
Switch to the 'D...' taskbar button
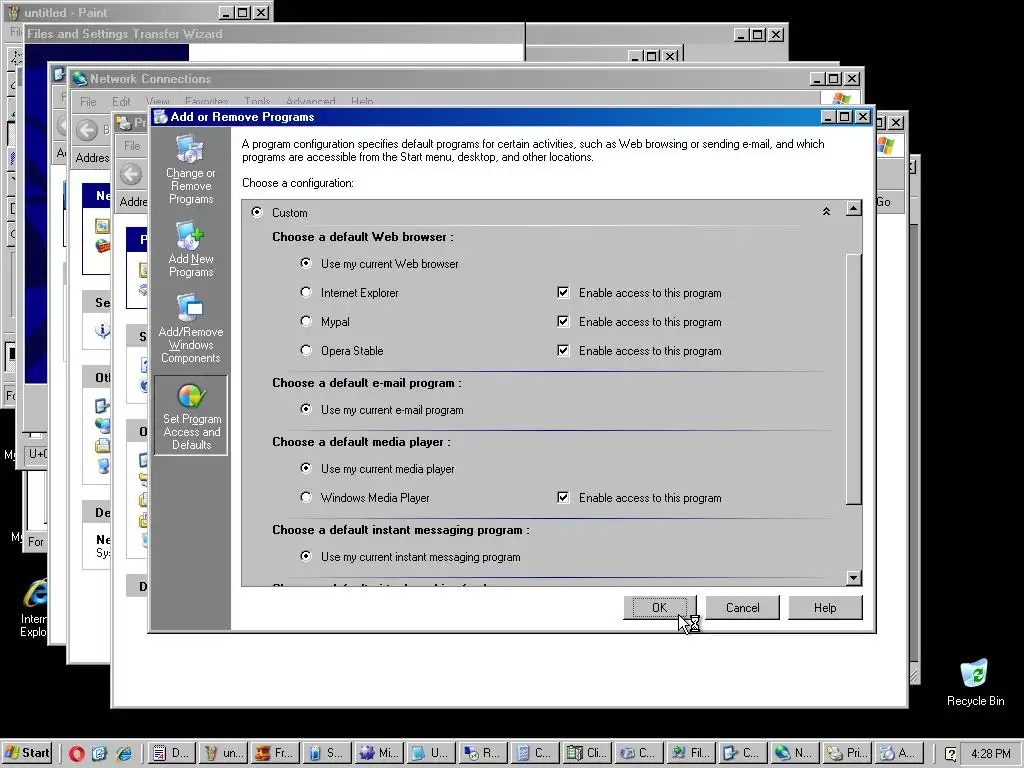(x=170, y=753)
